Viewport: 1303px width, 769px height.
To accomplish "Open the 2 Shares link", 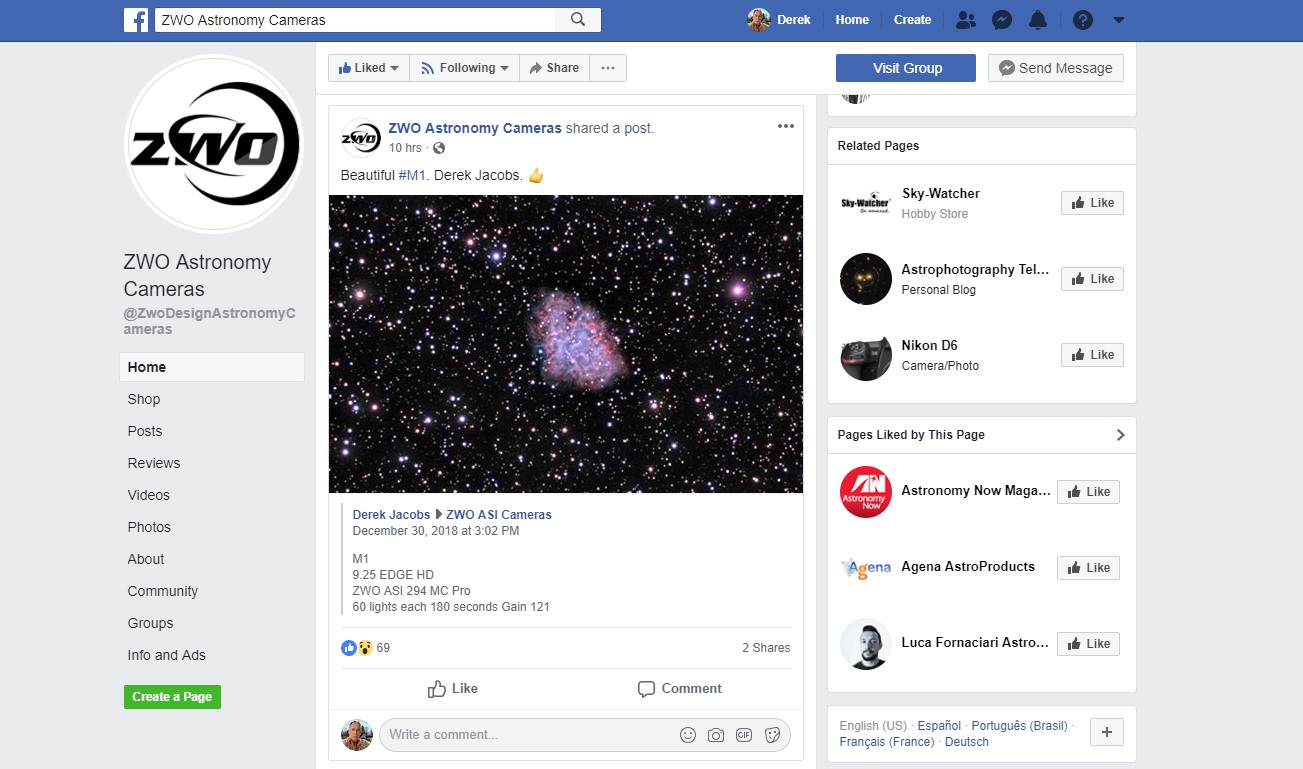I will click(x=766, y=648).
